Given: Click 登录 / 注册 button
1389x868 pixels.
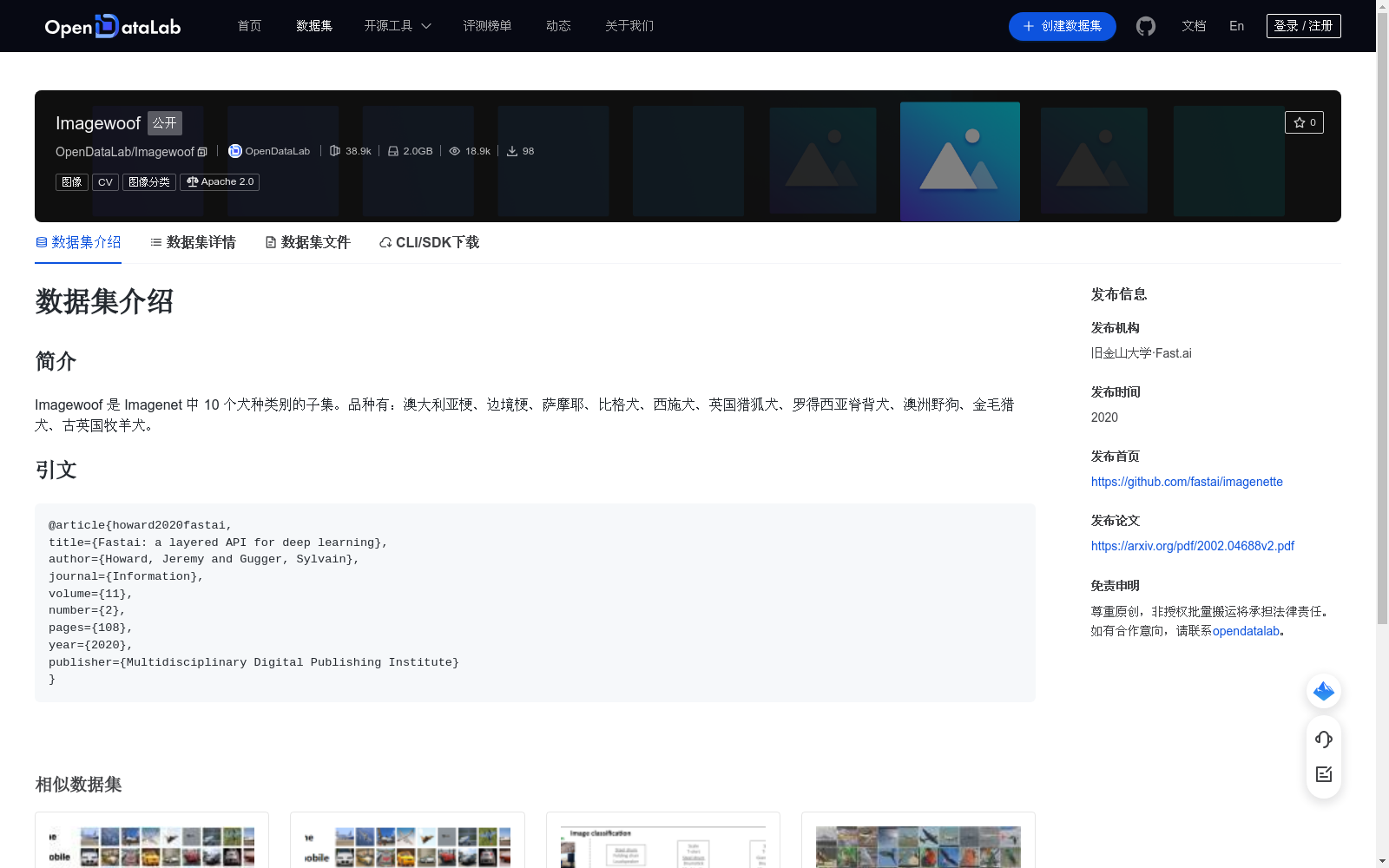Looking at the screenshot, I should coord(1304,26).
